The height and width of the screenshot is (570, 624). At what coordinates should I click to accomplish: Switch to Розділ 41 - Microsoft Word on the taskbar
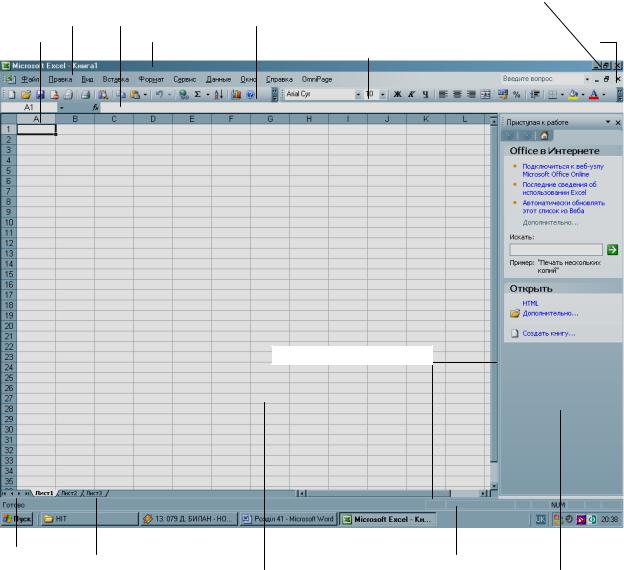[x=289, y=519]
